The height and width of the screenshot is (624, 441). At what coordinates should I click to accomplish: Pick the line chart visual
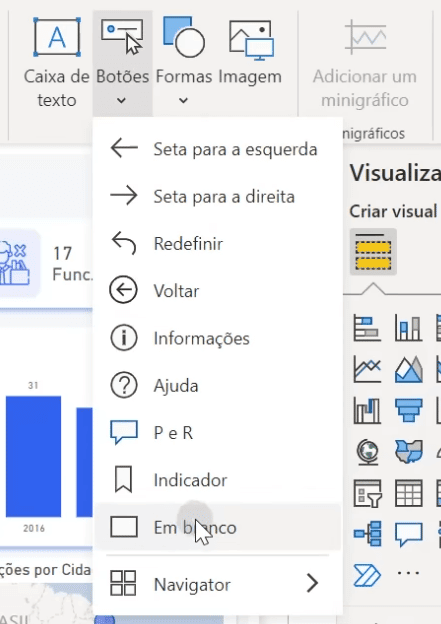[367, 369]
